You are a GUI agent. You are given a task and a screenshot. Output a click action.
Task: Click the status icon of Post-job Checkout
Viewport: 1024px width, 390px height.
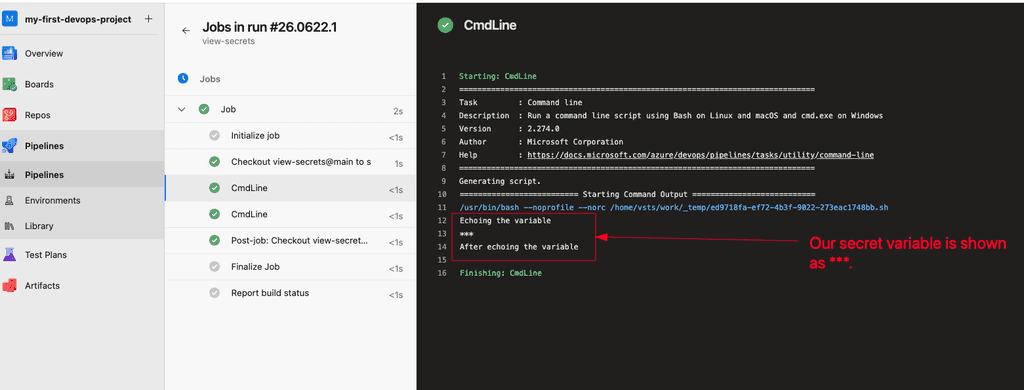click(x=214, y=240)
